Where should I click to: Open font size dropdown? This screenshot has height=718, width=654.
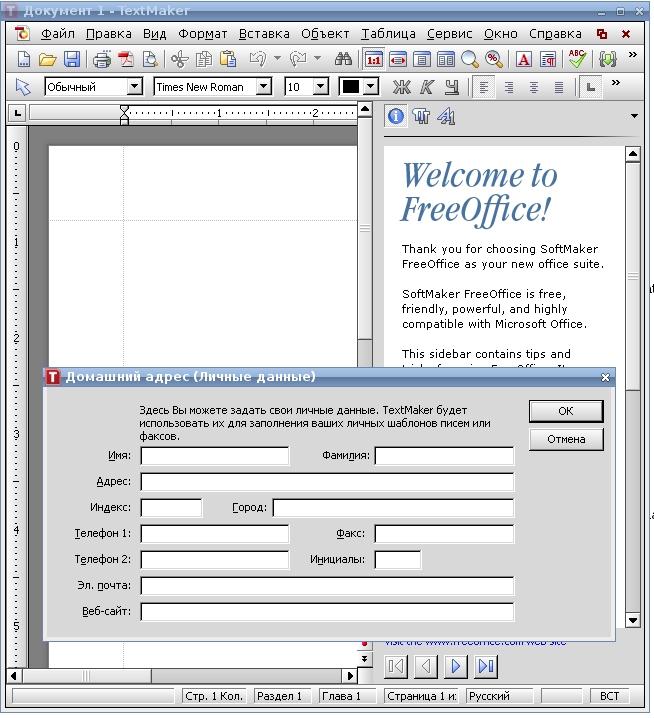[x=321, y=87]
